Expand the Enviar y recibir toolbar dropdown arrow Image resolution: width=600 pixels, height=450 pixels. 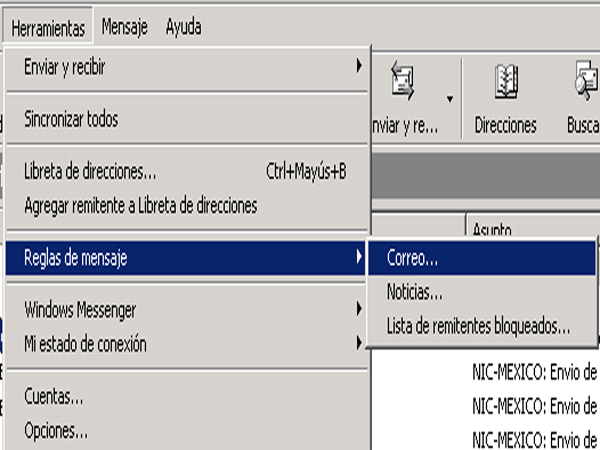[x=450, y=99]
